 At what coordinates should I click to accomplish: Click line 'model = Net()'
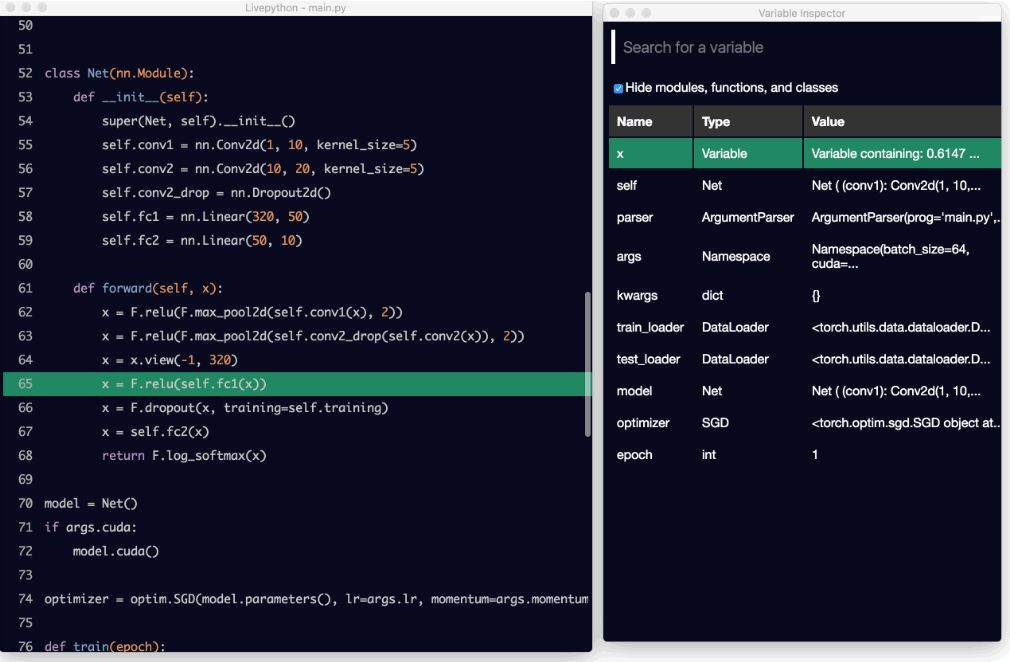coord(90,504)
